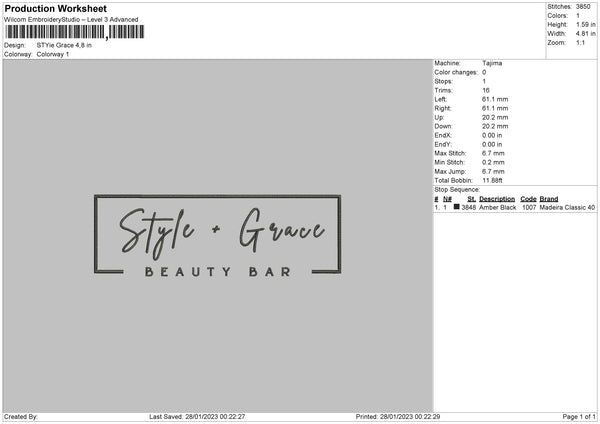
Task: Click the Brand column header
Action: [549, 199]
